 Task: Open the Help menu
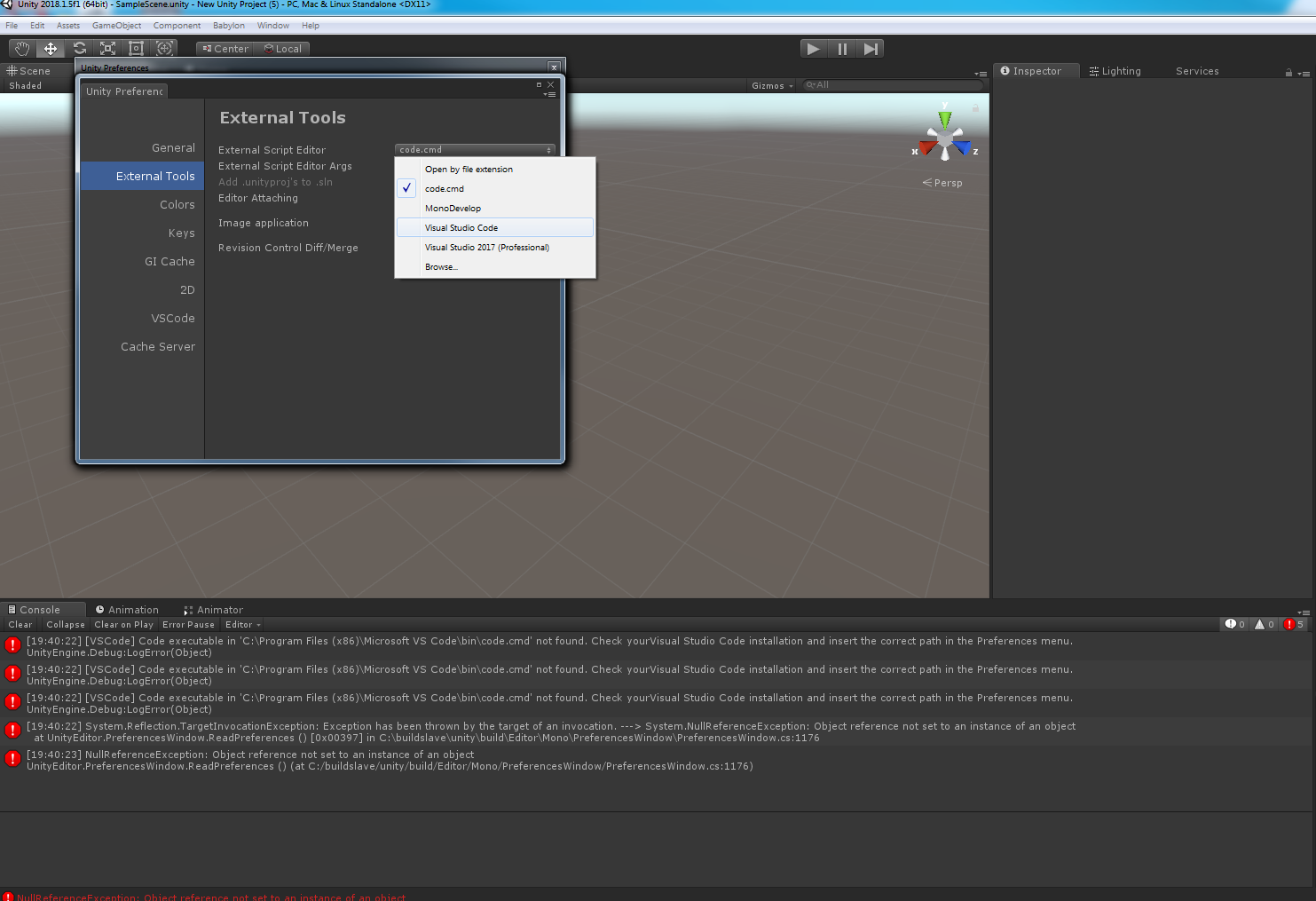(311, 26)
